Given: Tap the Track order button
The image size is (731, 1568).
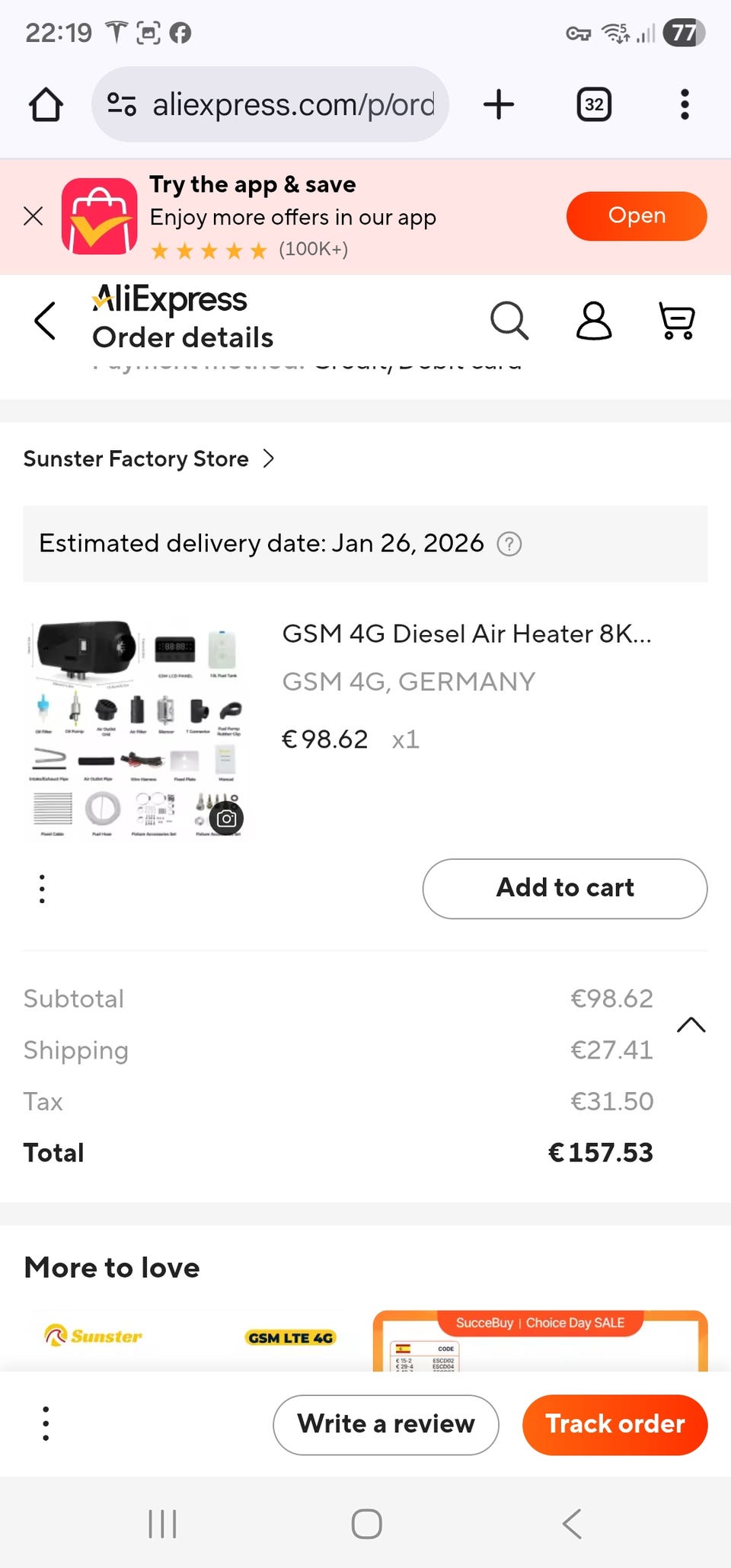Looking at the screenshot, I should [x=614, y=1424].
